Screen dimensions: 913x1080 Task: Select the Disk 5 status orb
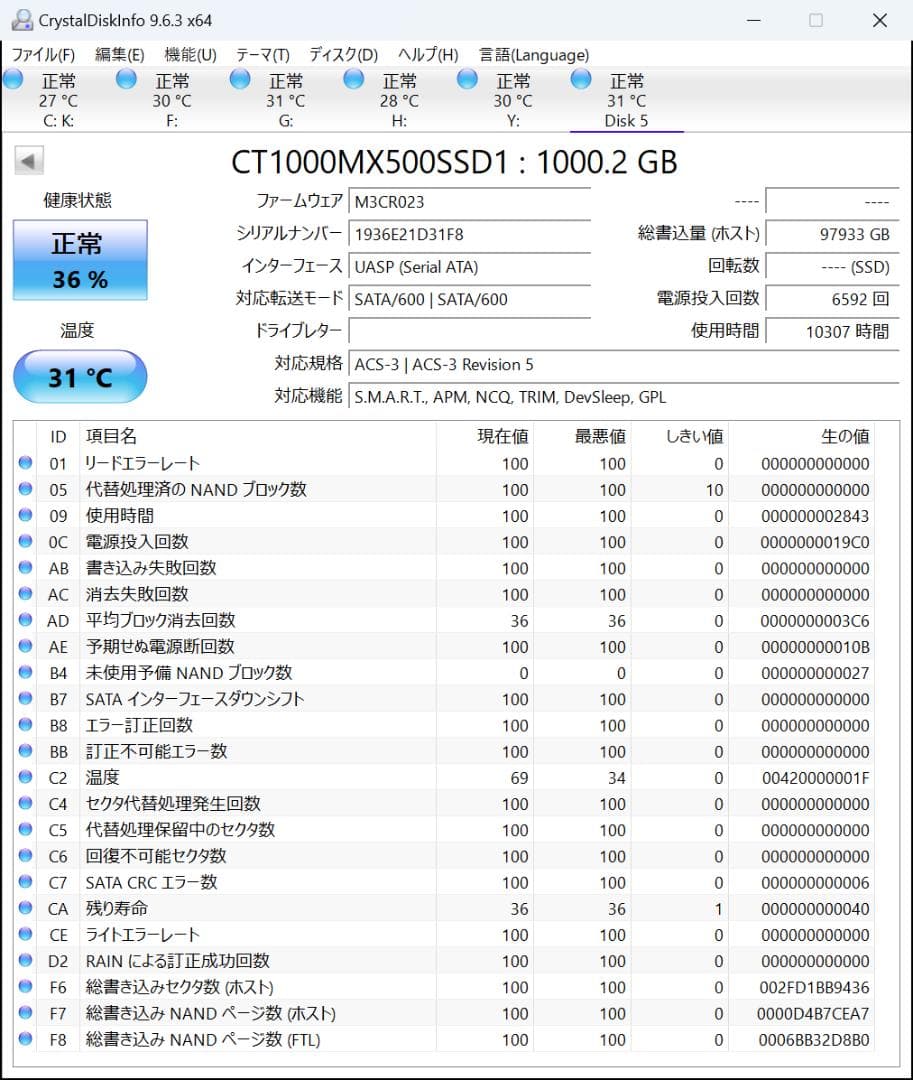pos(580,79)
